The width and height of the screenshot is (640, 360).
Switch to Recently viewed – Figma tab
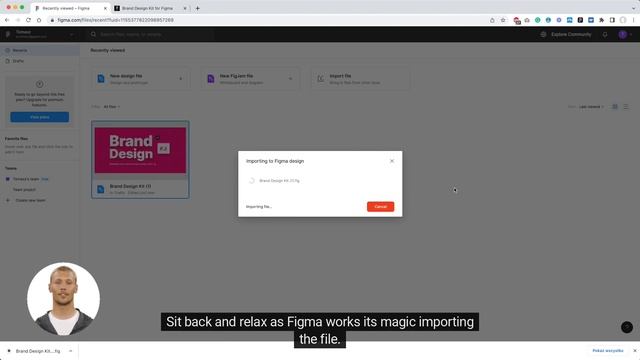click(70, 8)
